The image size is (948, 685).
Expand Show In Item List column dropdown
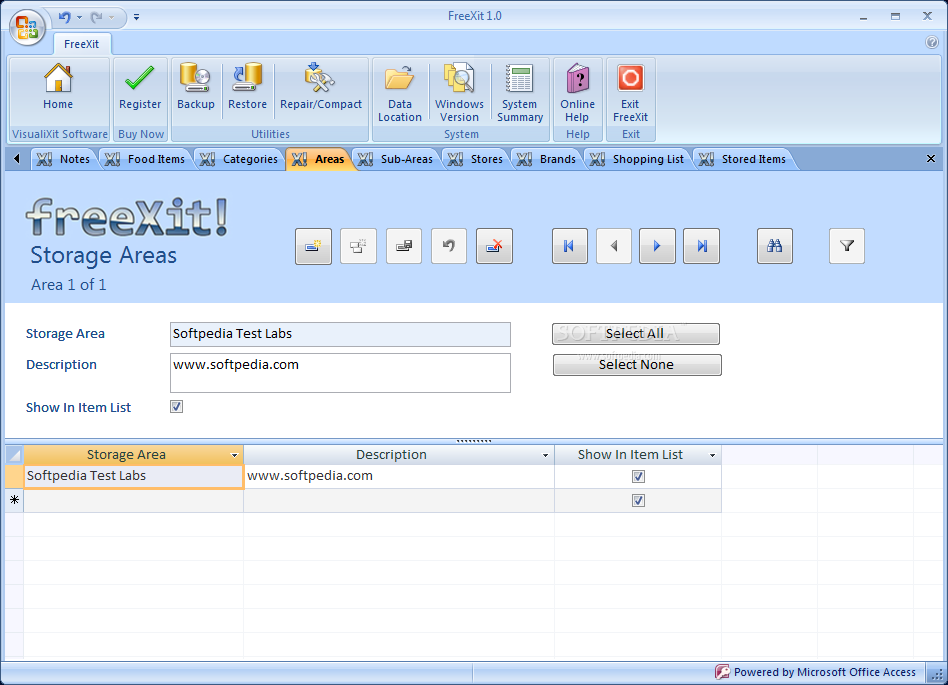pyautogui.click(x=712, y=455)
